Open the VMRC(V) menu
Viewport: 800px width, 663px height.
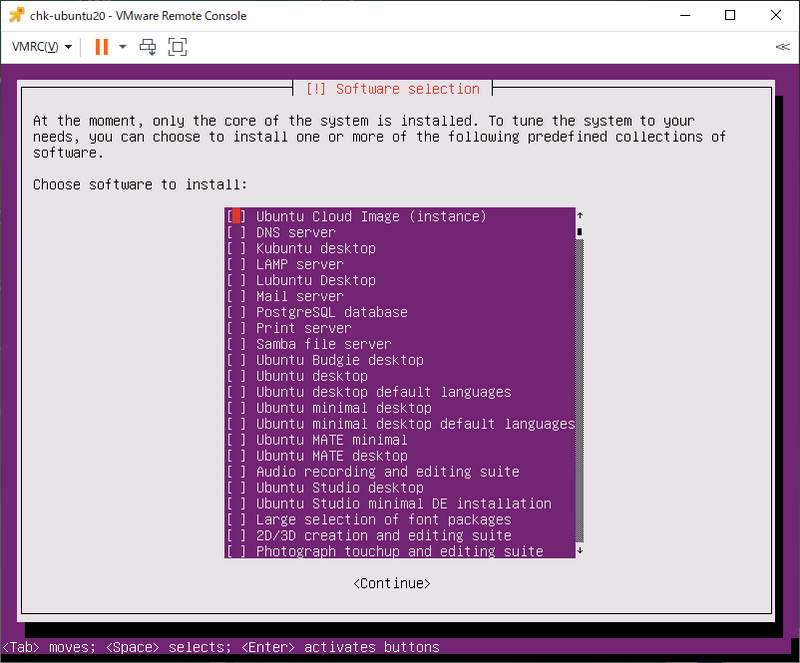(41, 47)
